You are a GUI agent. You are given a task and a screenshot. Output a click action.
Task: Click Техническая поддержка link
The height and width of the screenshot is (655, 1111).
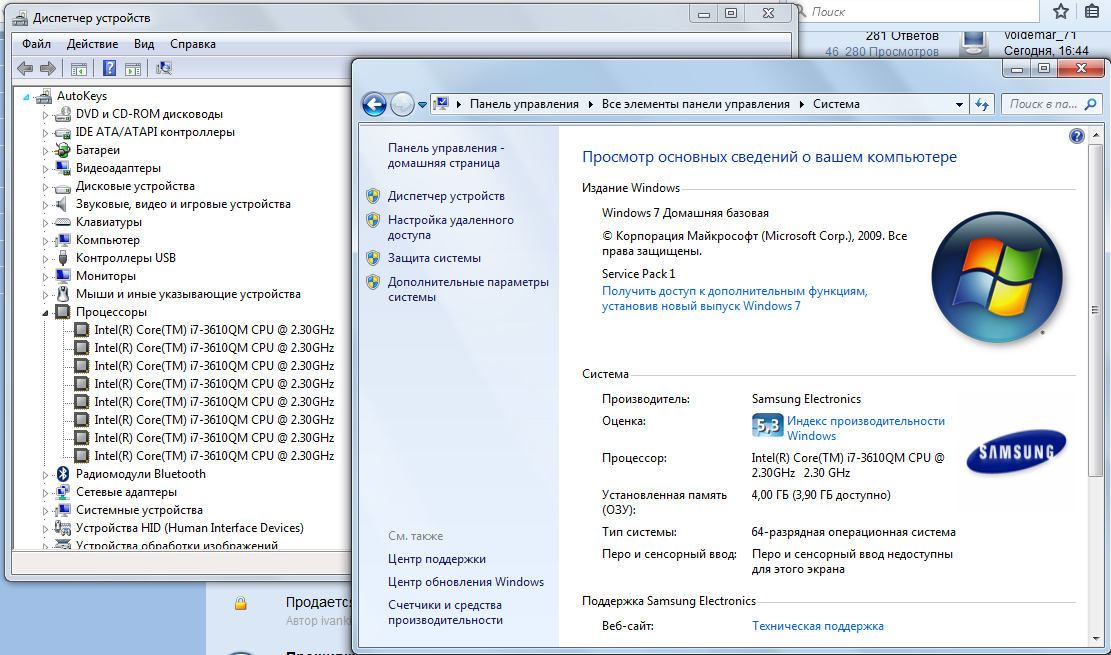(818, 626)
